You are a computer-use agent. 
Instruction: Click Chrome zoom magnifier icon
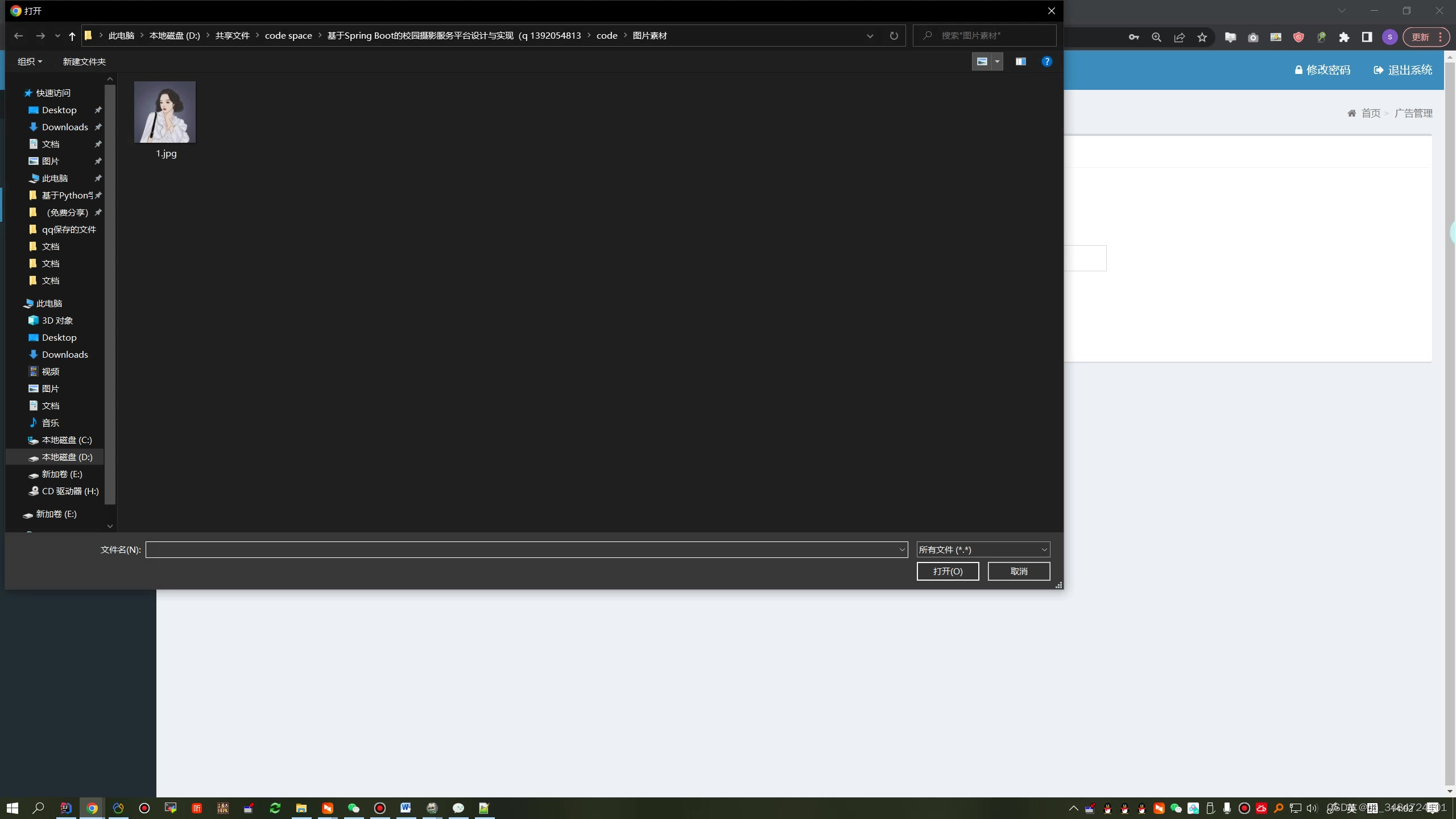(x=1156, y=38)
